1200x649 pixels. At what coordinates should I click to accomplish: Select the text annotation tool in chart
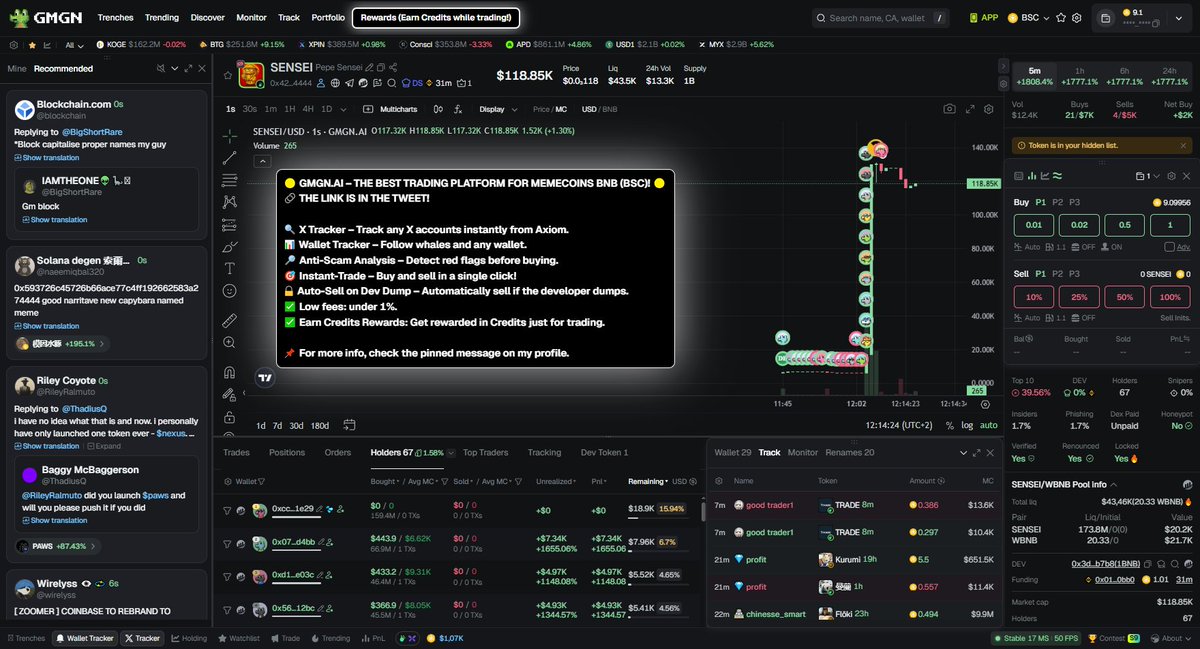point(230,268)
